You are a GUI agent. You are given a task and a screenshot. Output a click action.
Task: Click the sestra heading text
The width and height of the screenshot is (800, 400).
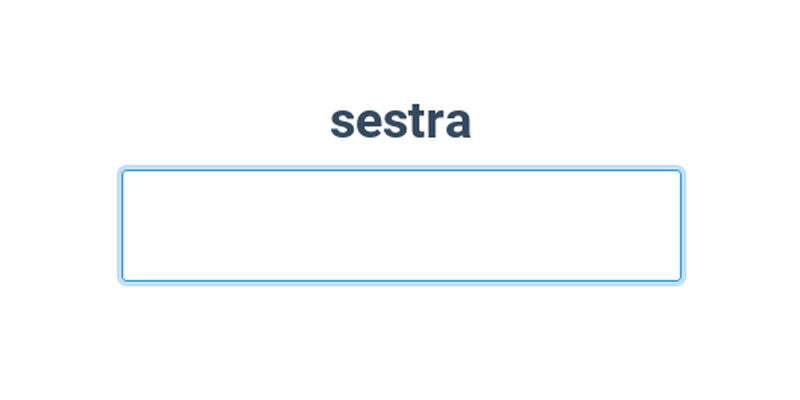tap(400, 122)
